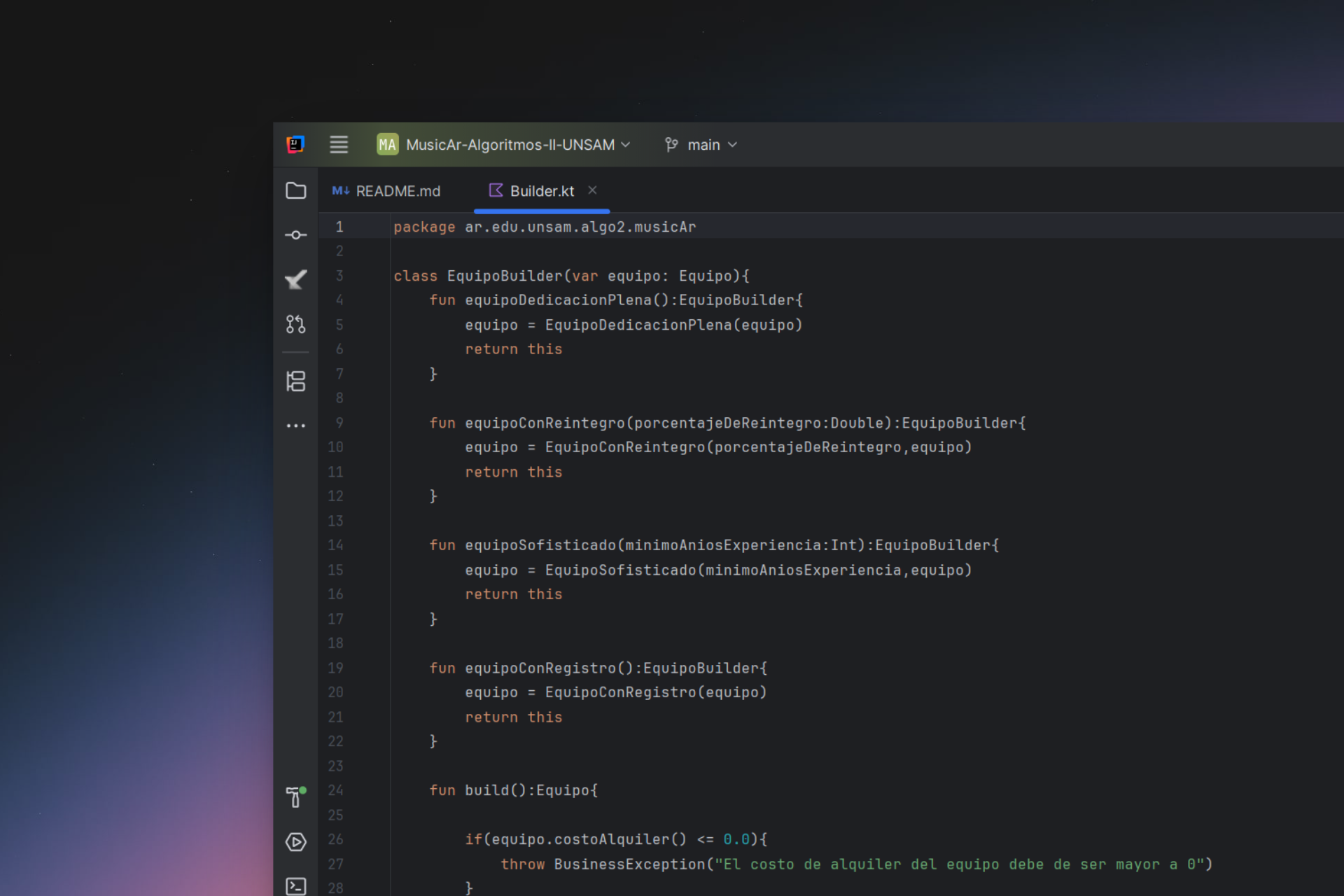The image size is (1344, 896).
Task: Show more tool windows via ellipsis
Action: 295,426
